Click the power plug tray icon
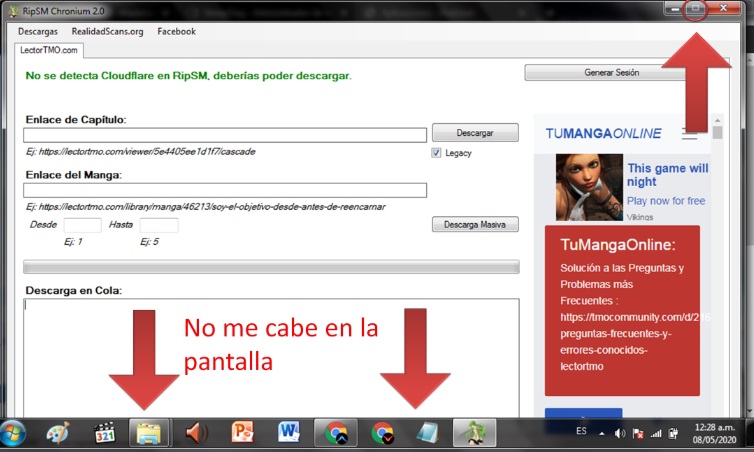754x452 pixels. (x=674, y=434)
